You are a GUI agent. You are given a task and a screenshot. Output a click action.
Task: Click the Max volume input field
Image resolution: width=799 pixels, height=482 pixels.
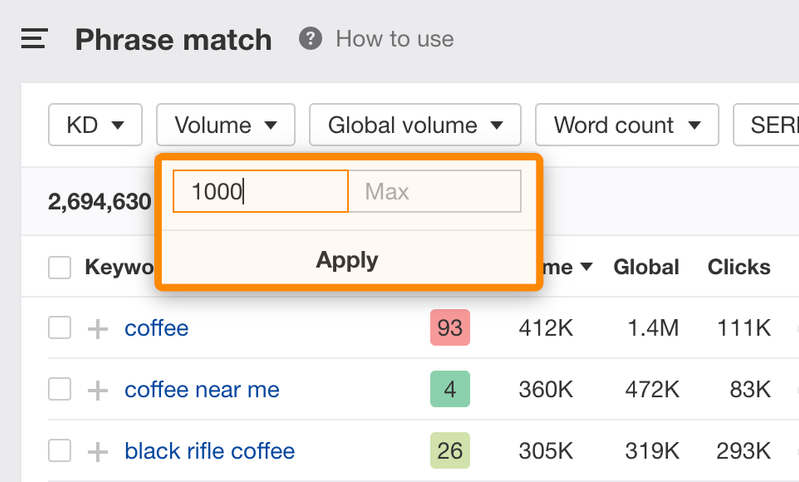(435, 191)
